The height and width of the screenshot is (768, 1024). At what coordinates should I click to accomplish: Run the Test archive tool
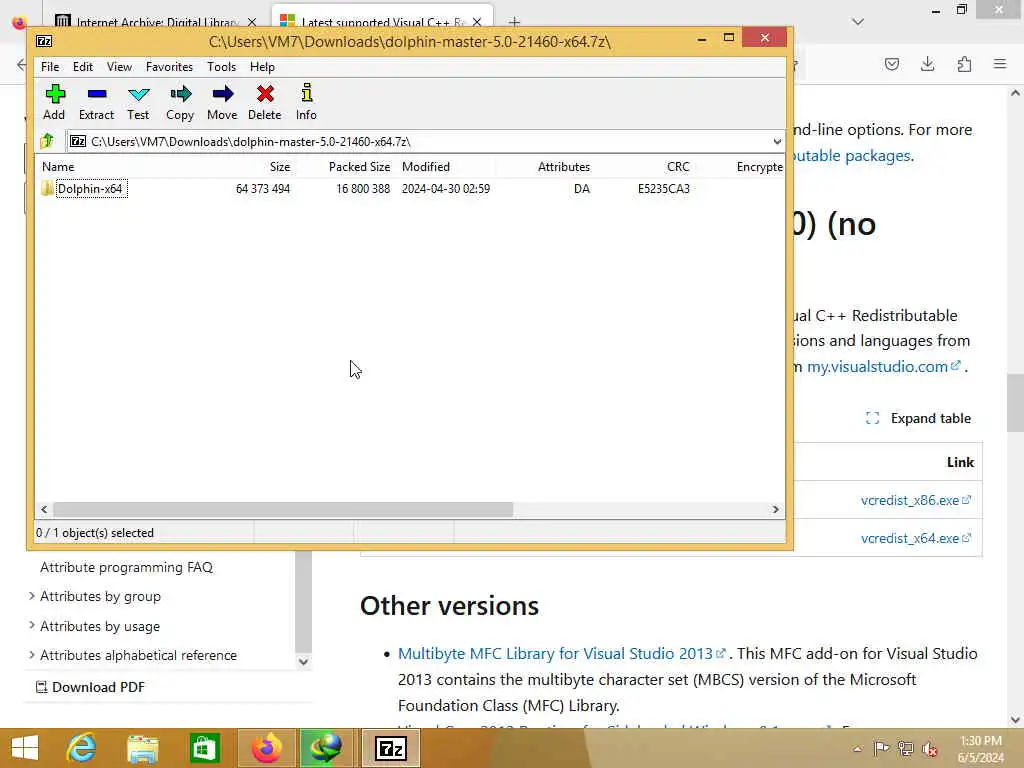click(x=138, y=102)
